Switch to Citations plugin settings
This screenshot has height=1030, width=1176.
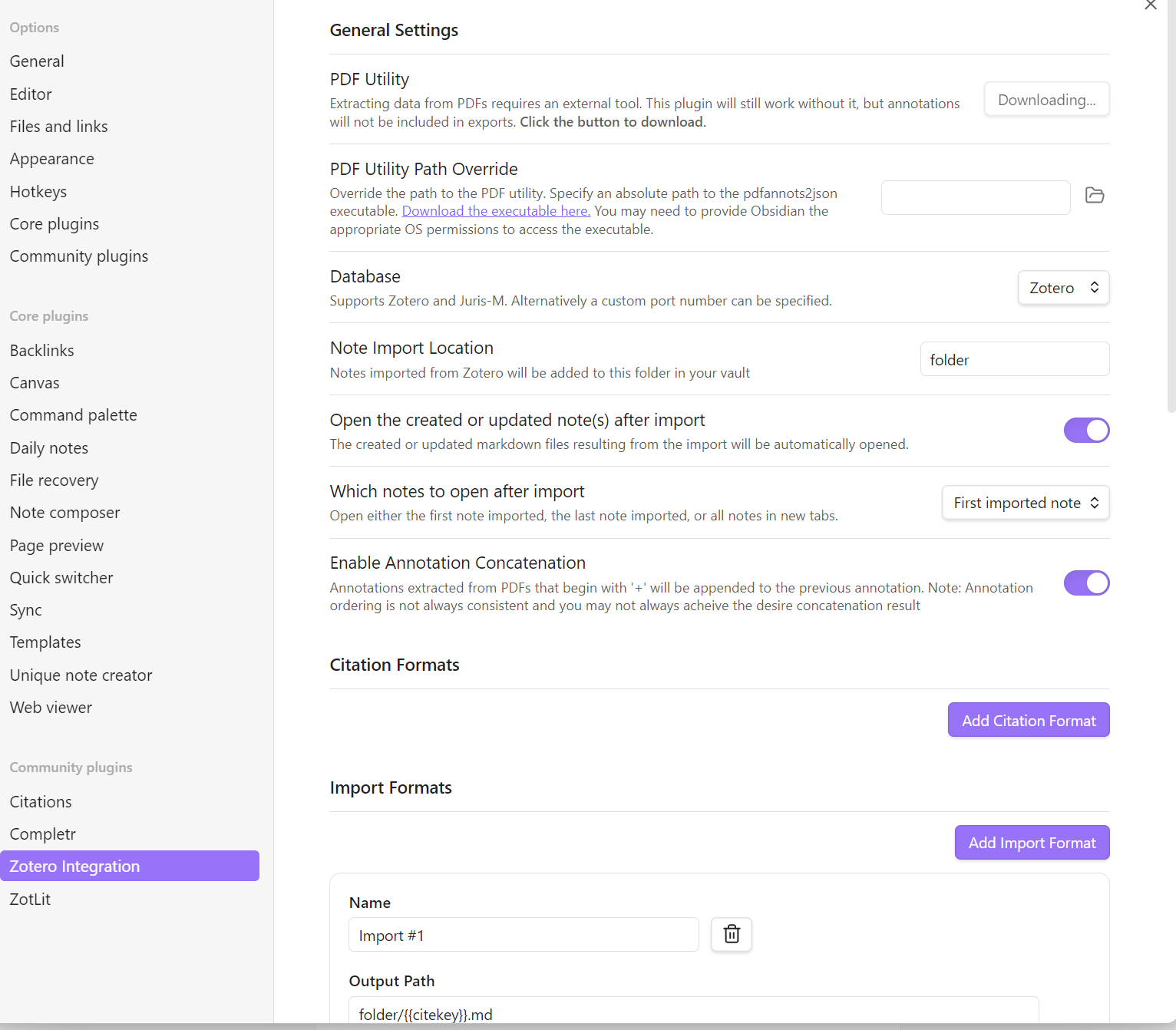[x=40, y=801]
